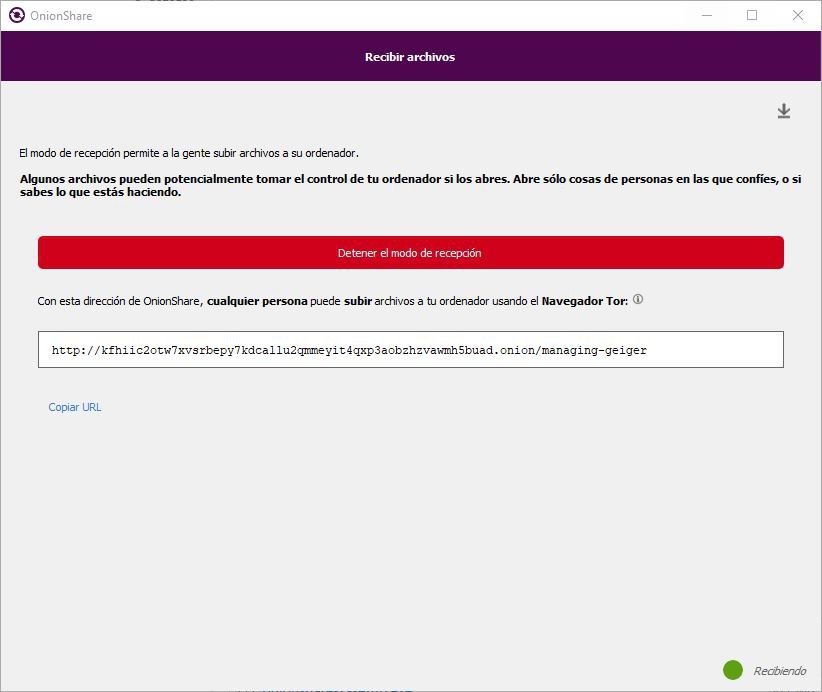Select the onion address URL field
This screenshot has height=692, width=822.
(410, 350)
